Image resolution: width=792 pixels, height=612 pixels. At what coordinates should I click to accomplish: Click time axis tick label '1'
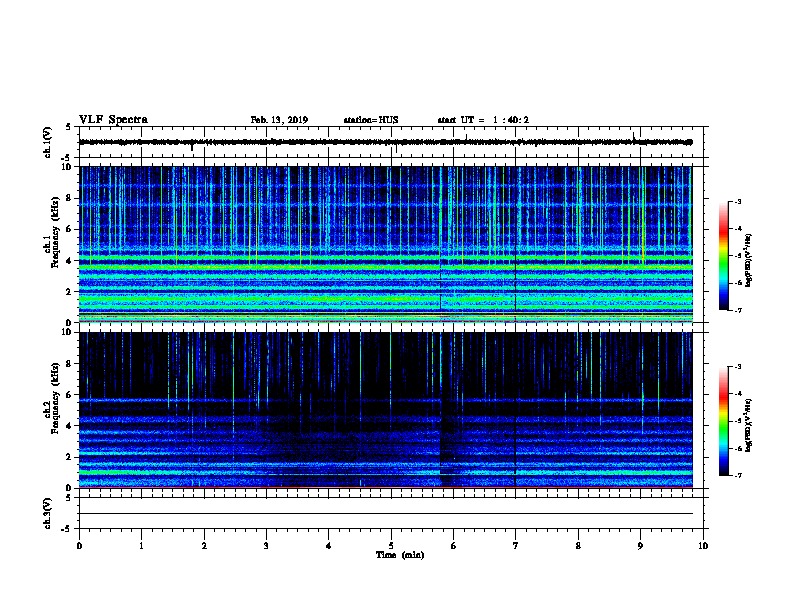(142, 546)
